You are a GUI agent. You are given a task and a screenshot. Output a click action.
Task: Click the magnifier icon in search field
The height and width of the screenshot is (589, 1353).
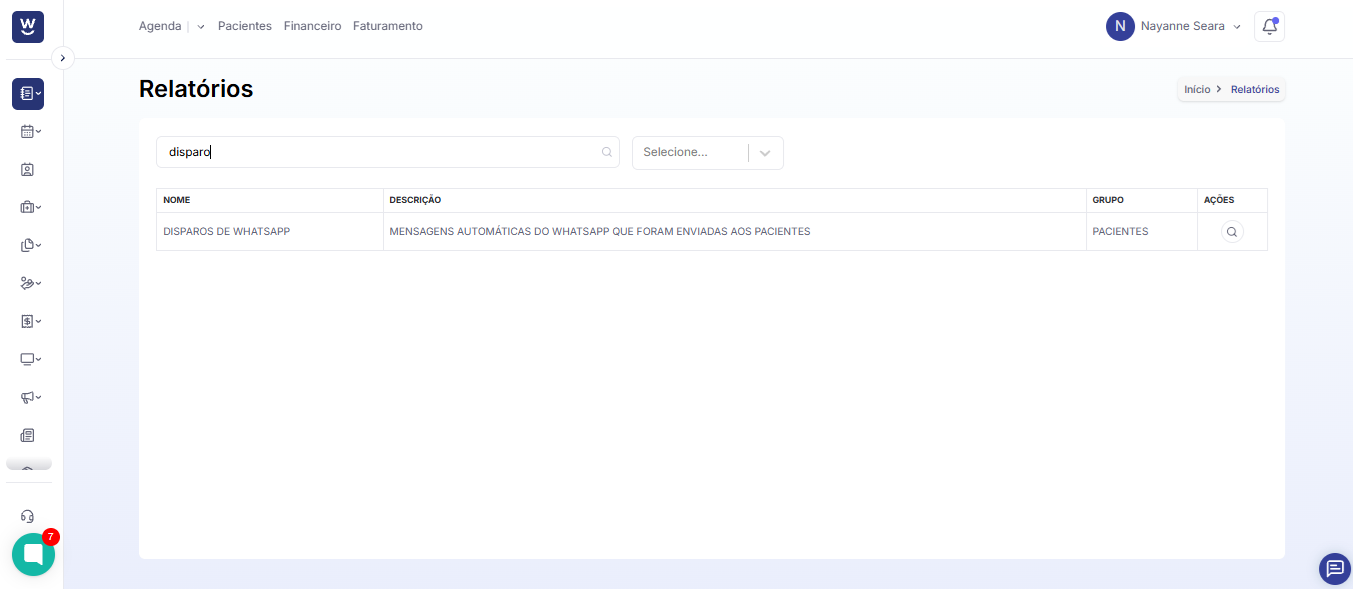click(606, 152)
